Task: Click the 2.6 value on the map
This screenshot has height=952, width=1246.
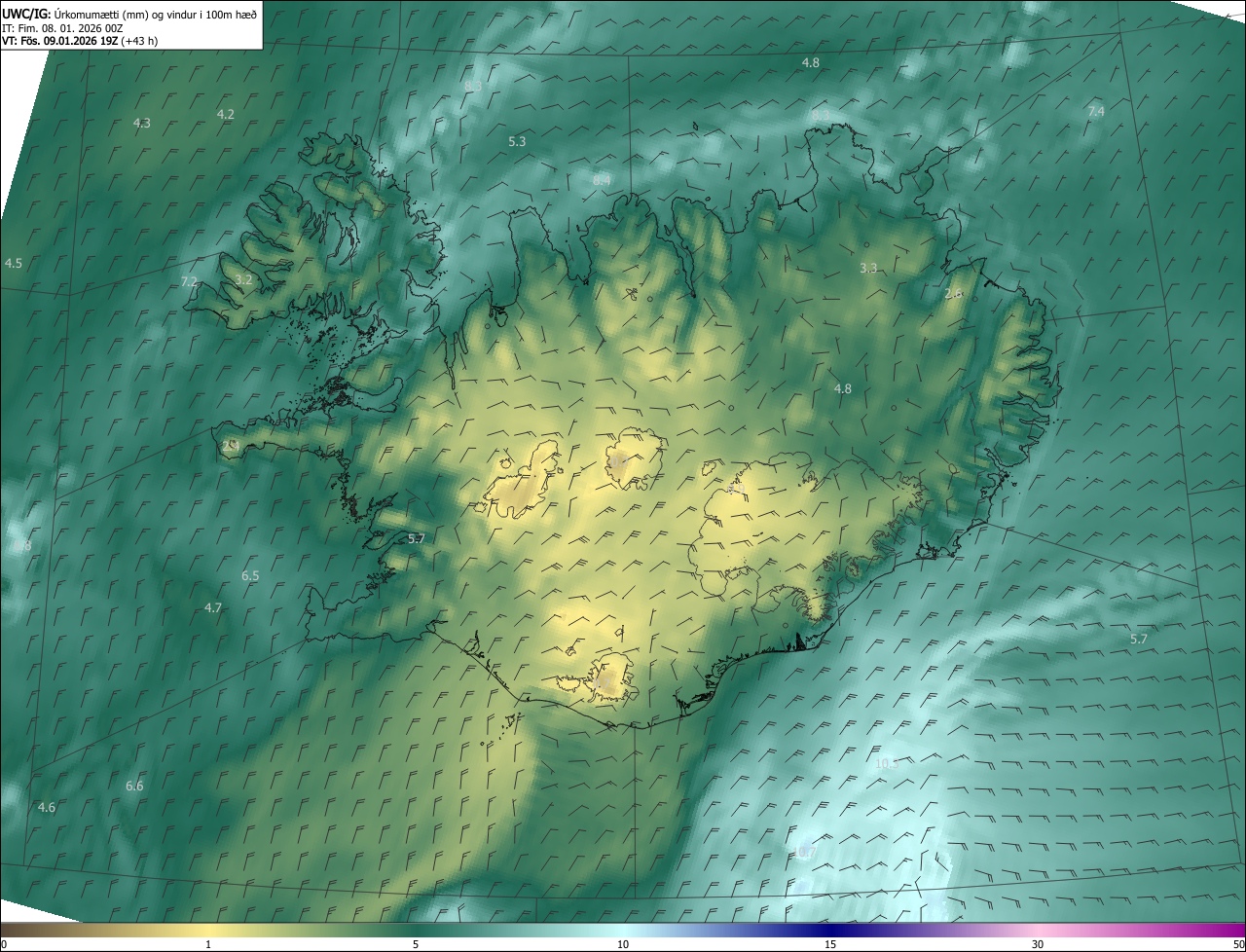Action: [x=954, y=293]
